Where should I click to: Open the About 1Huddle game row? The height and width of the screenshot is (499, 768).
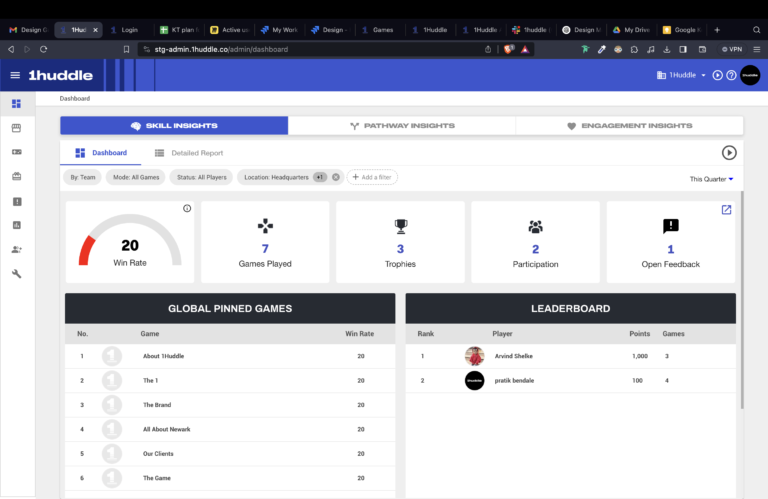click(163, 356)
